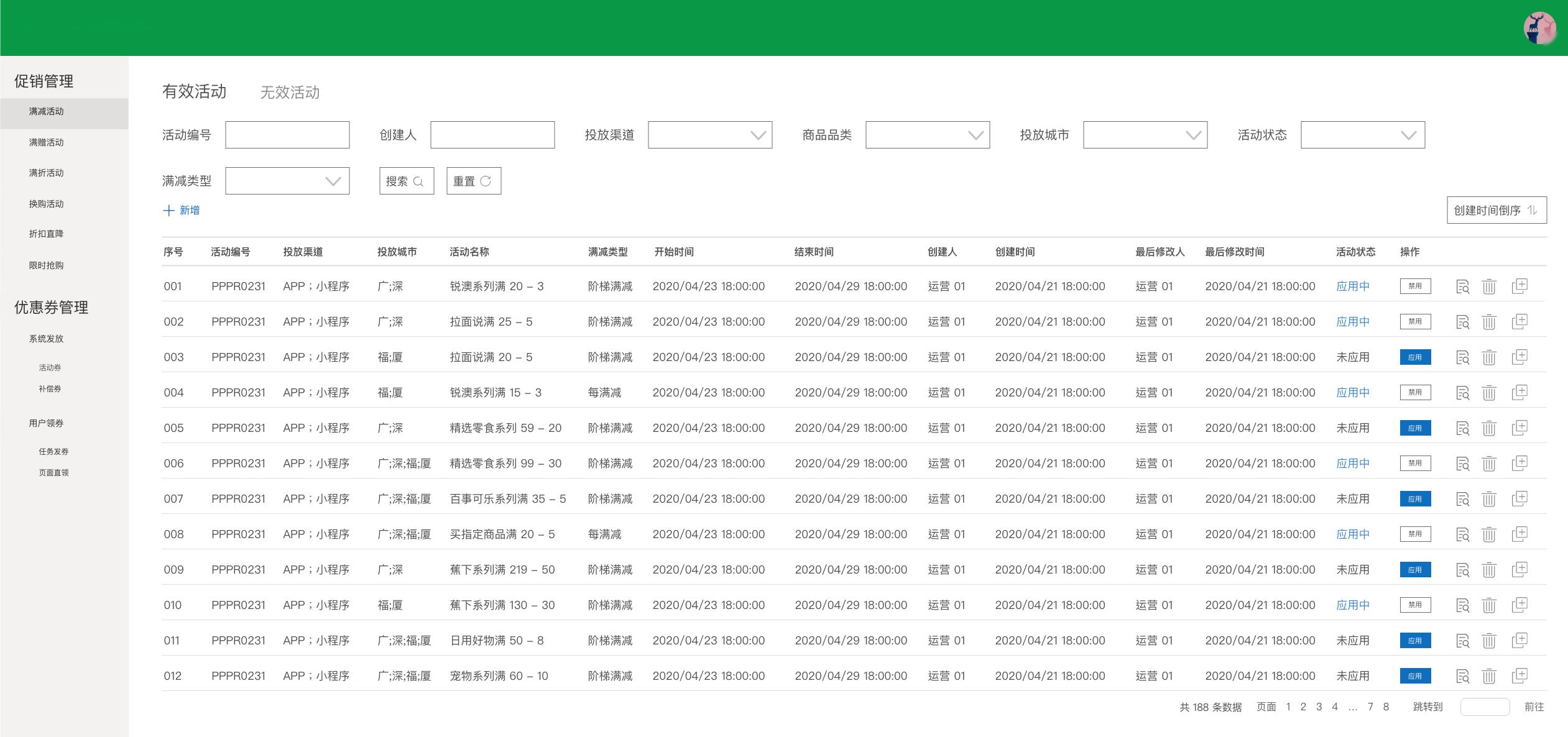
Task: Go to page 2 in pagination
Action: [1303, 707]
